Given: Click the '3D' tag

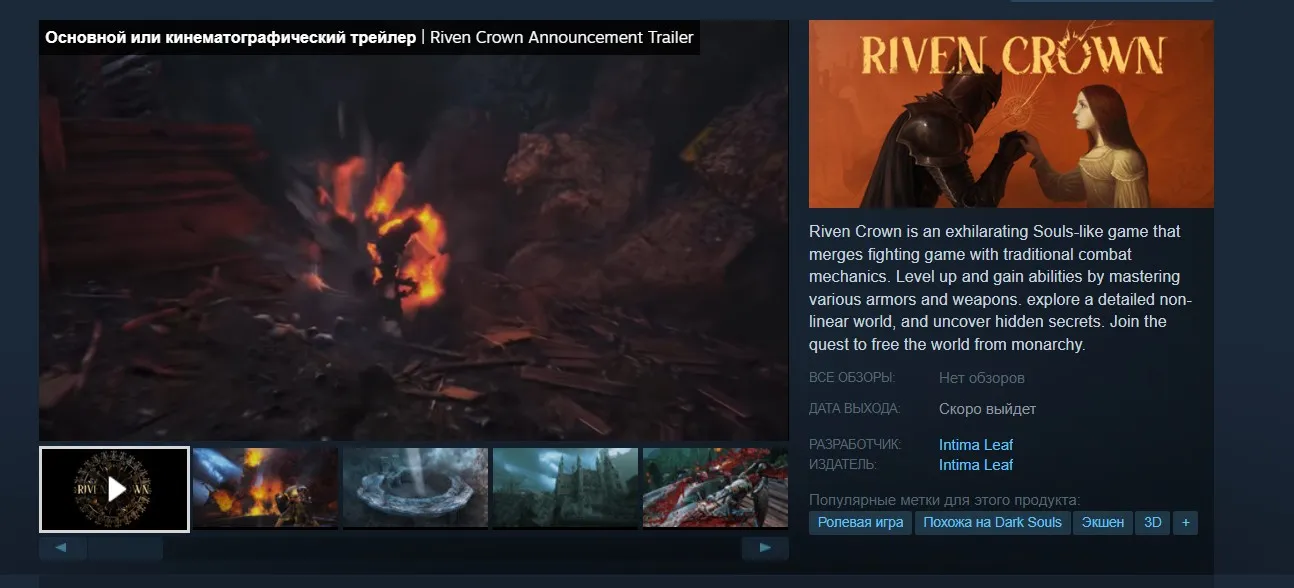Looking at the screenshot, I should pos(1153,523).
